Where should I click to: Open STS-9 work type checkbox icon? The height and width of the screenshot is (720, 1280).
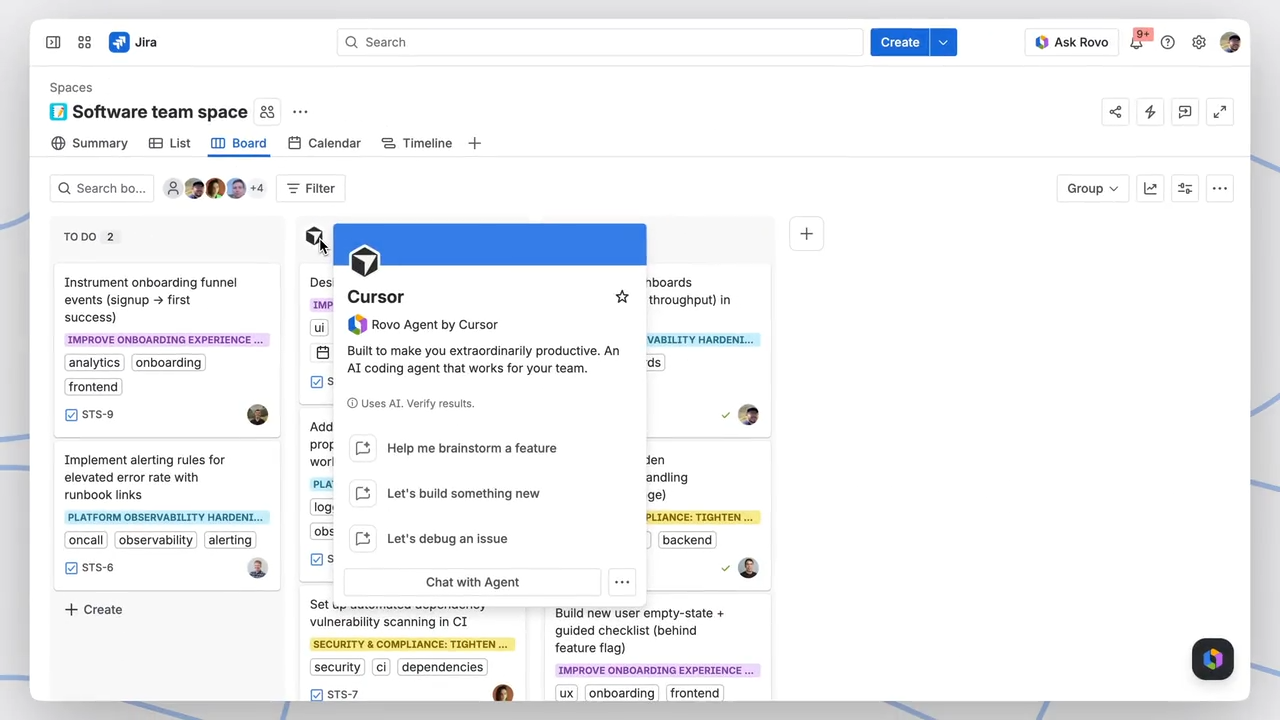pos(71,415)
